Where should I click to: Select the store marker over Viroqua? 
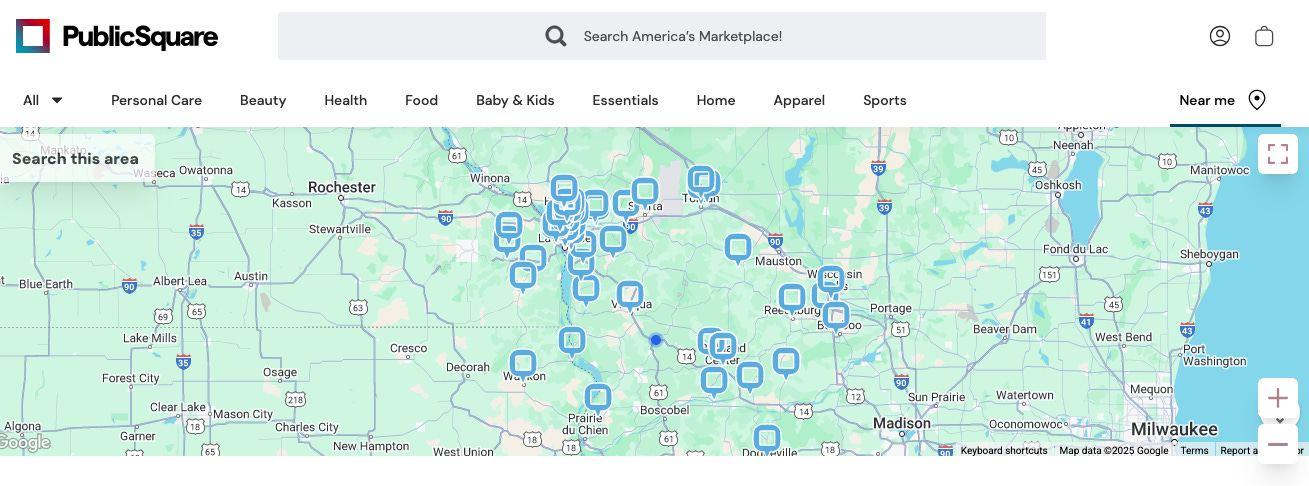pyautogui.click(x=630, y=296)
